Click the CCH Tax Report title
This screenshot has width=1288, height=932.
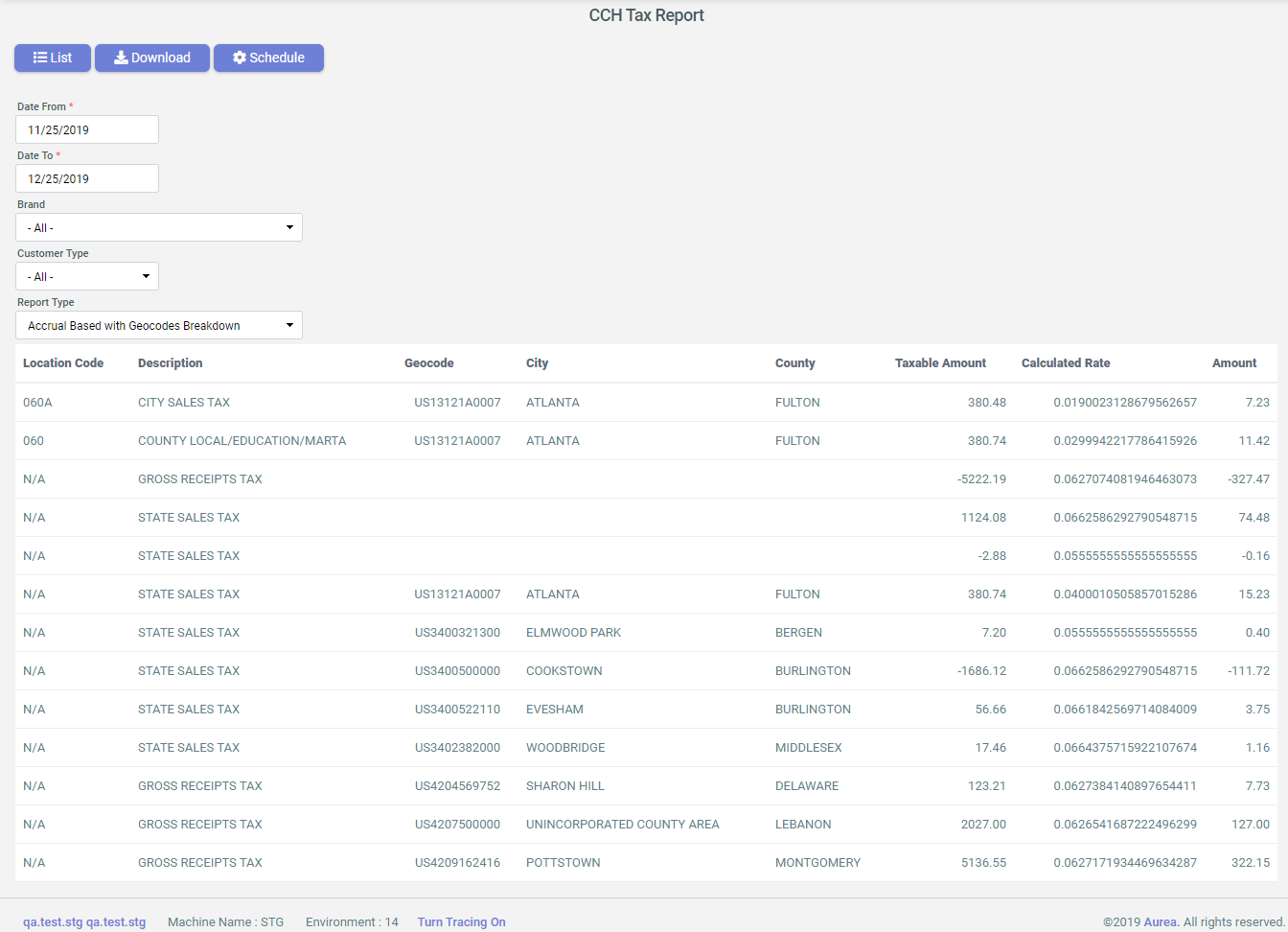(x=646, y=15)
